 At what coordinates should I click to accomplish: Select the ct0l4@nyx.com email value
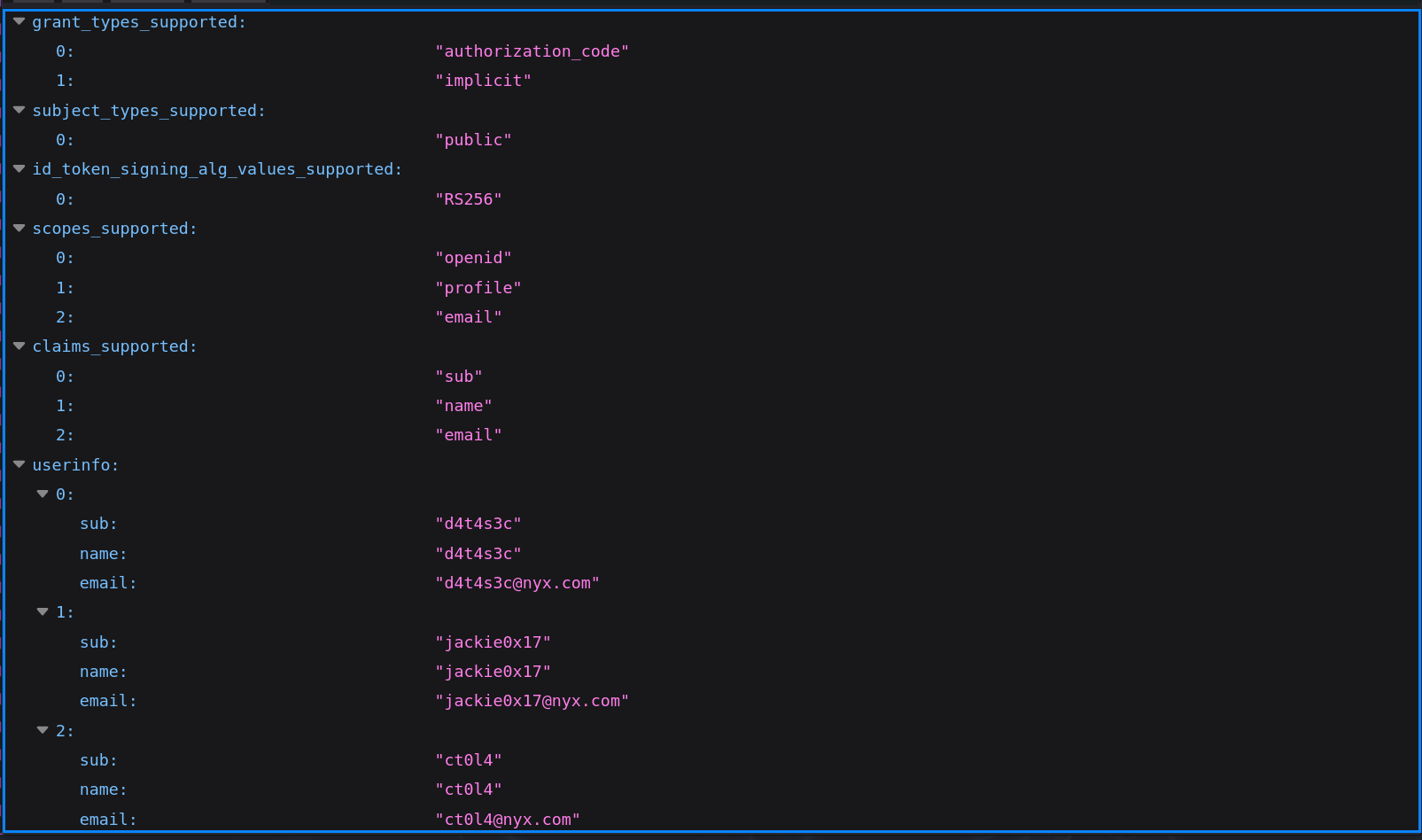click(x=508, y=820)
